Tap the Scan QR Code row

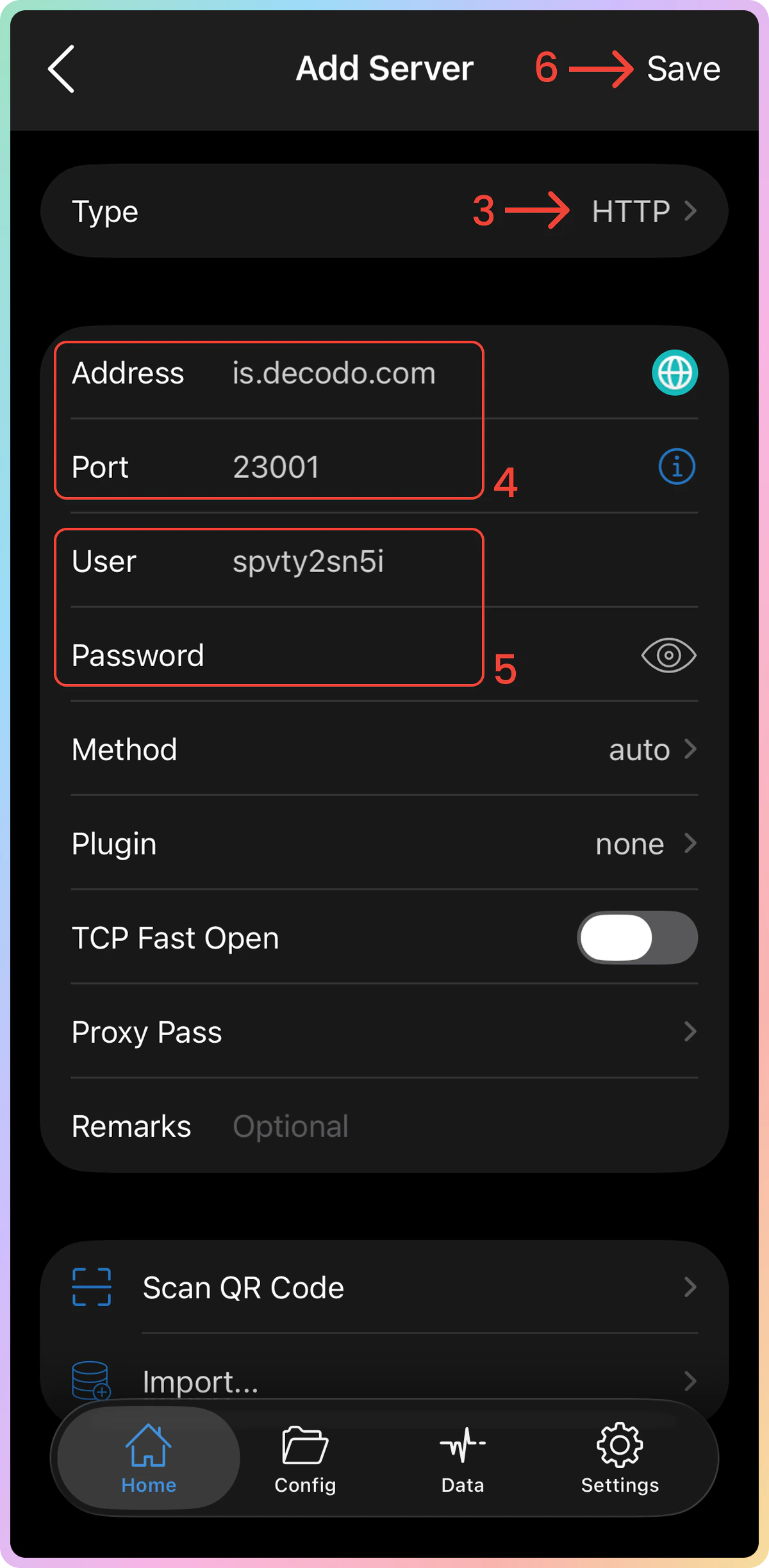[x=384, y=1287]
